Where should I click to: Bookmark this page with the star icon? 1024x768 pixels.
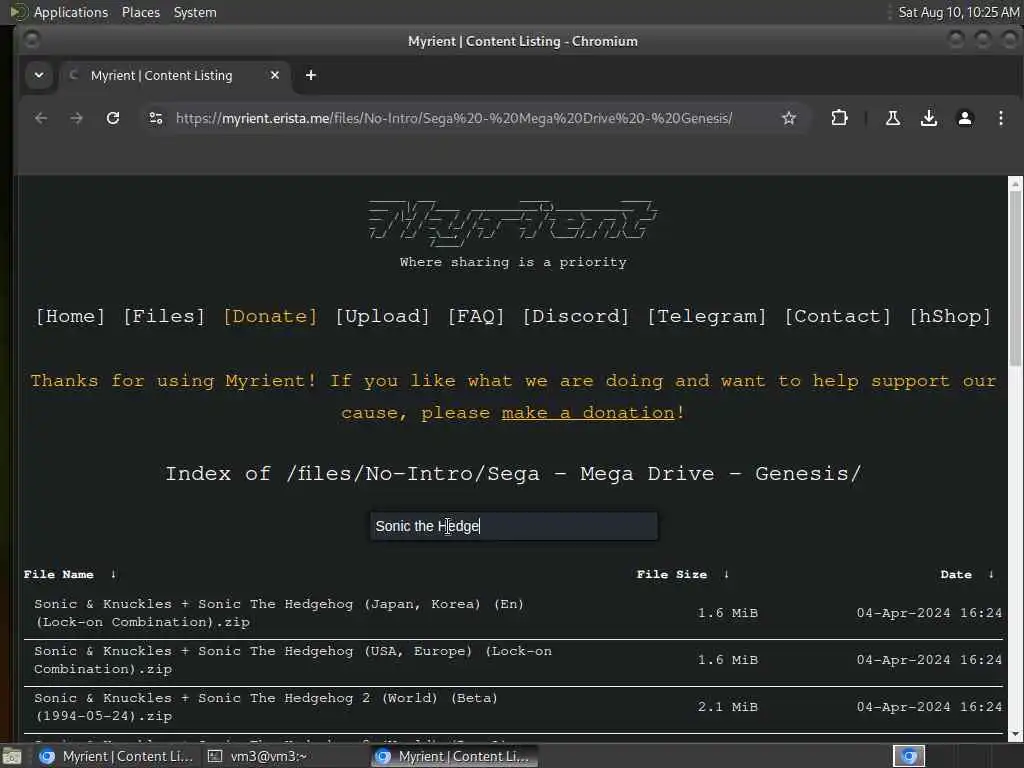789,118
